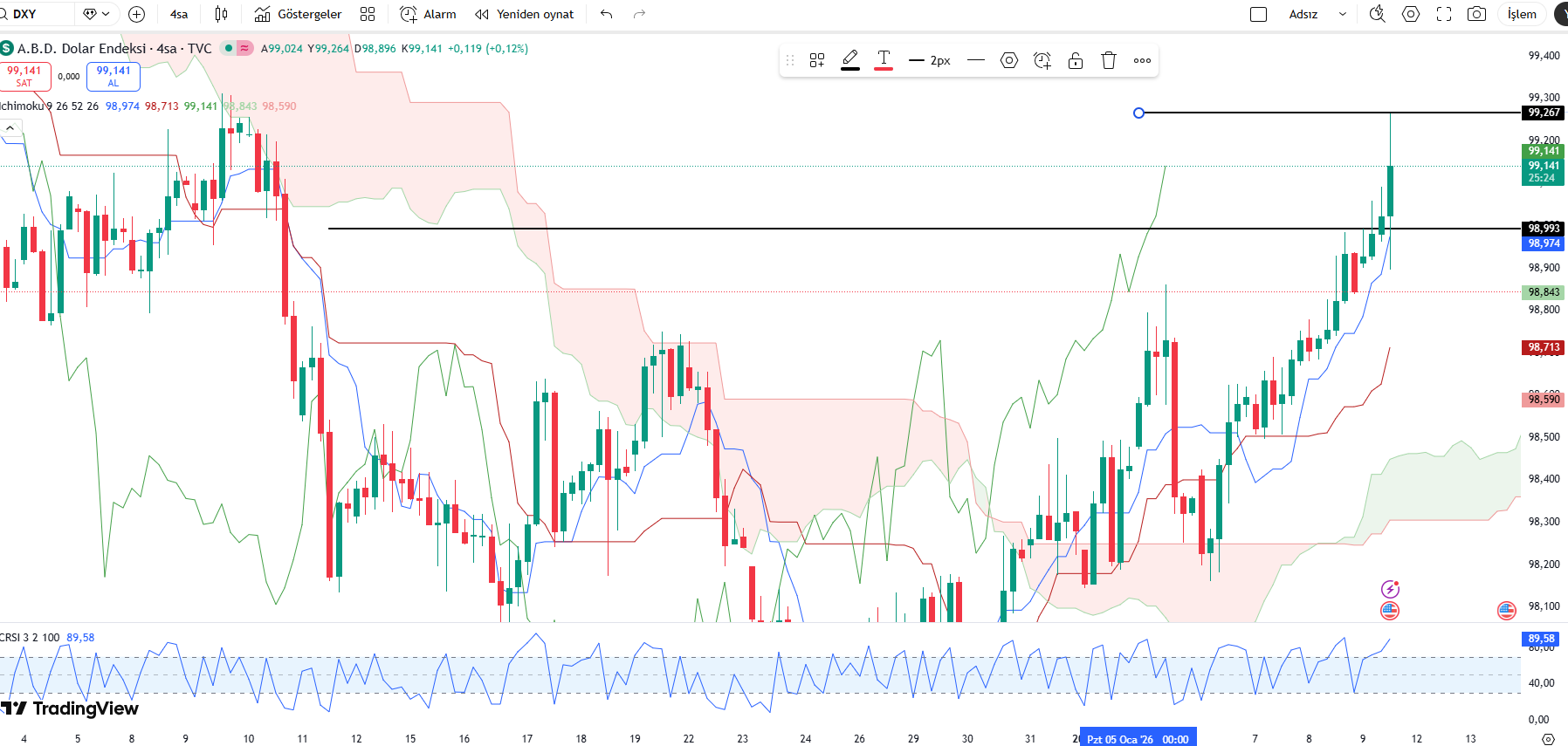The width and height of the screenshot is (1568, 746).
Task: Open line color pencil swatch
Action: tap(849, 60)
